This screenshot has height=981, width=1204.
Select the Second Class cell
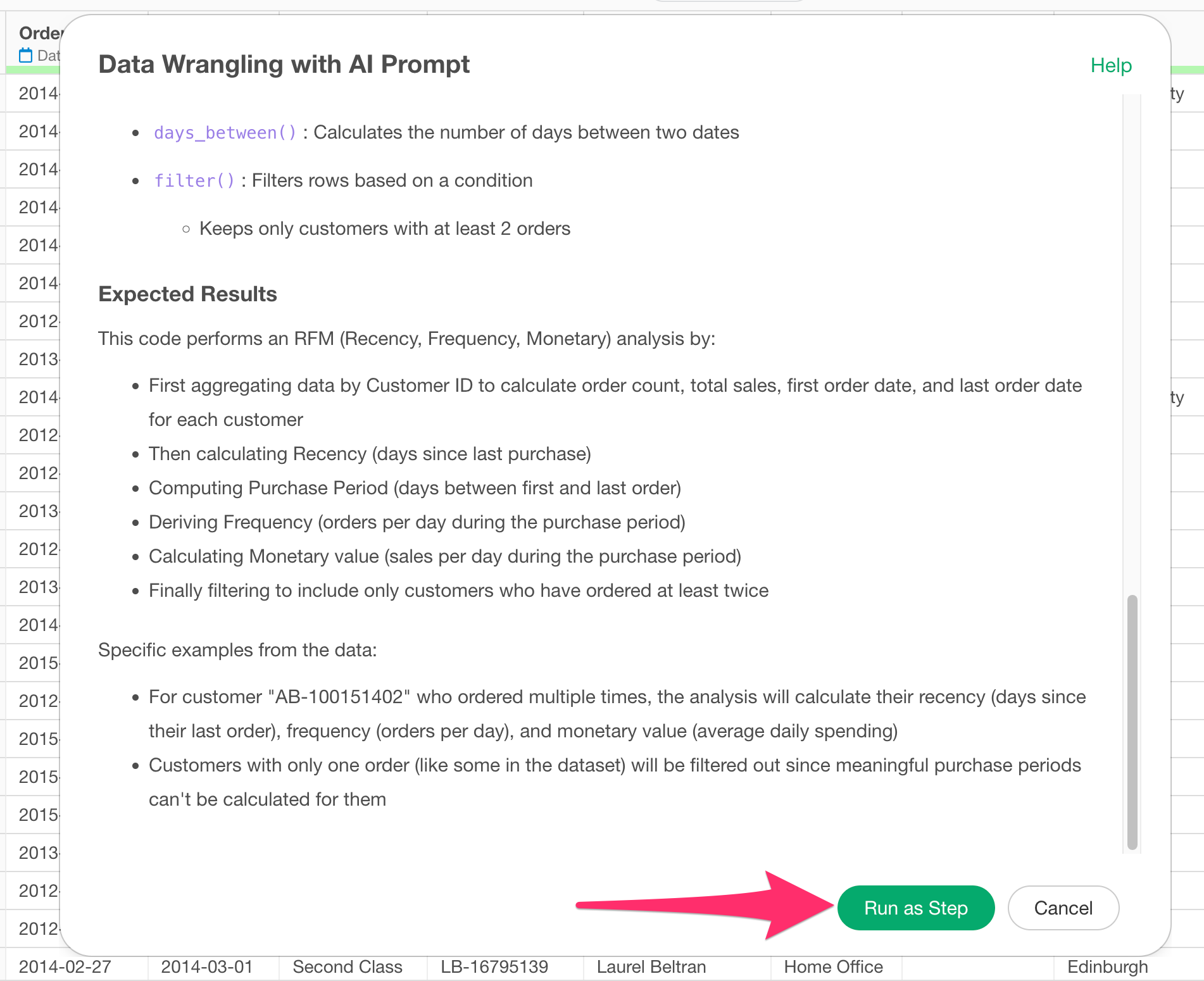click(x=348, y=967)
